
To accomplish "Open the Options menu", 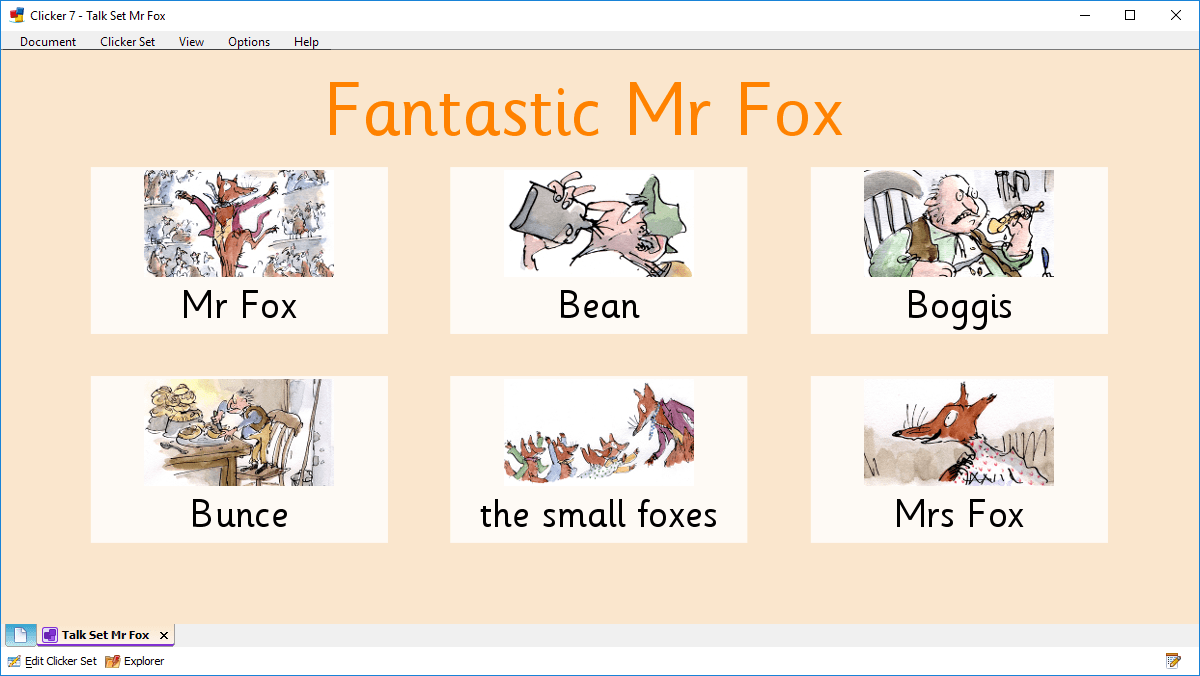I will (x=249, y=42).
